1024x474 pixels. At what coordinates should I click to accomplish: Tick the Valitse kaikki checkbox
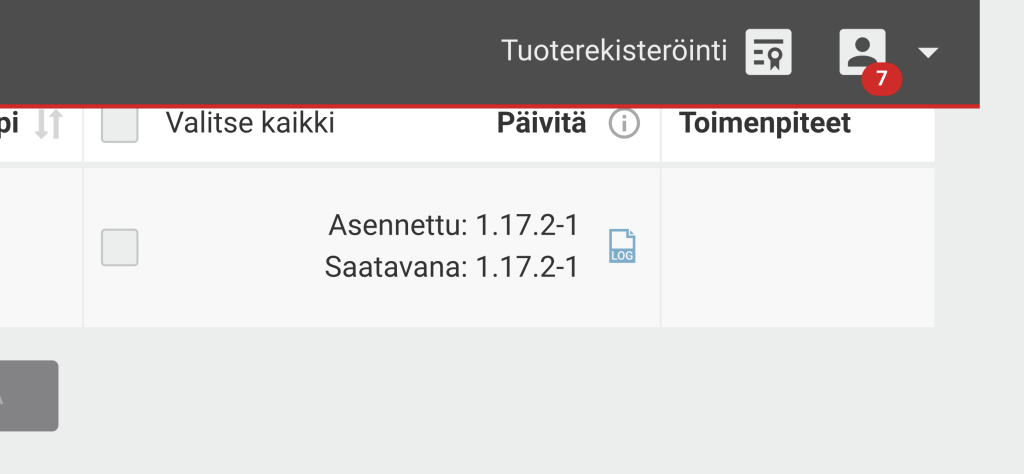click(x=120, y=124)
